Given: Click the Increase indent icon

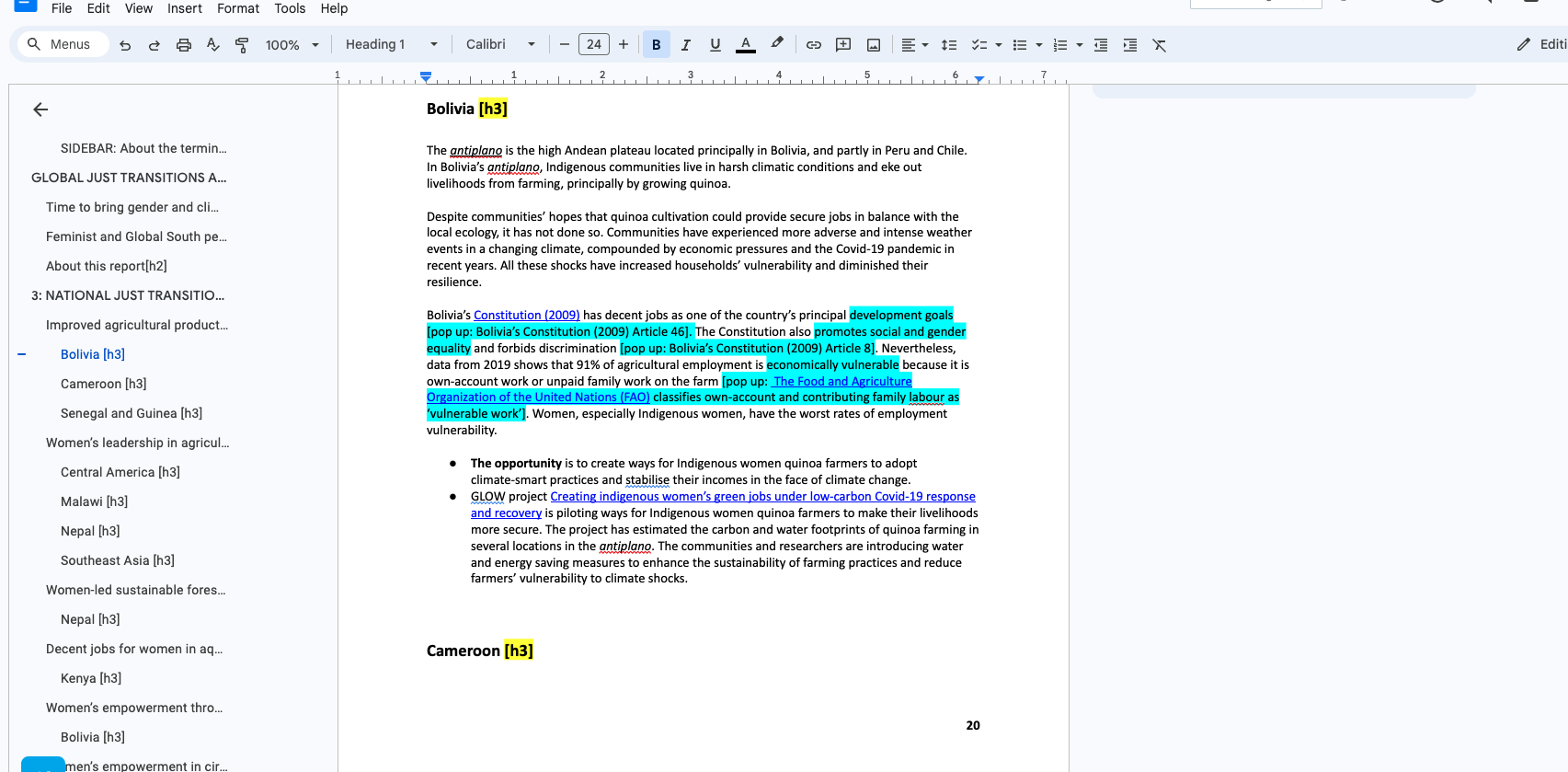Looking at the screenshot, I should pyautogui.click(x=1130, y=45).
